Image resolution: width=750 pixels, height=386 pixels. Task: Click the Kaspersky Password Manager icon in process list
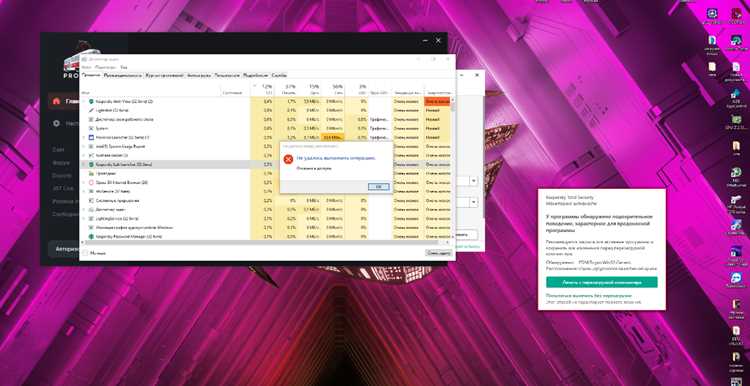91,236
